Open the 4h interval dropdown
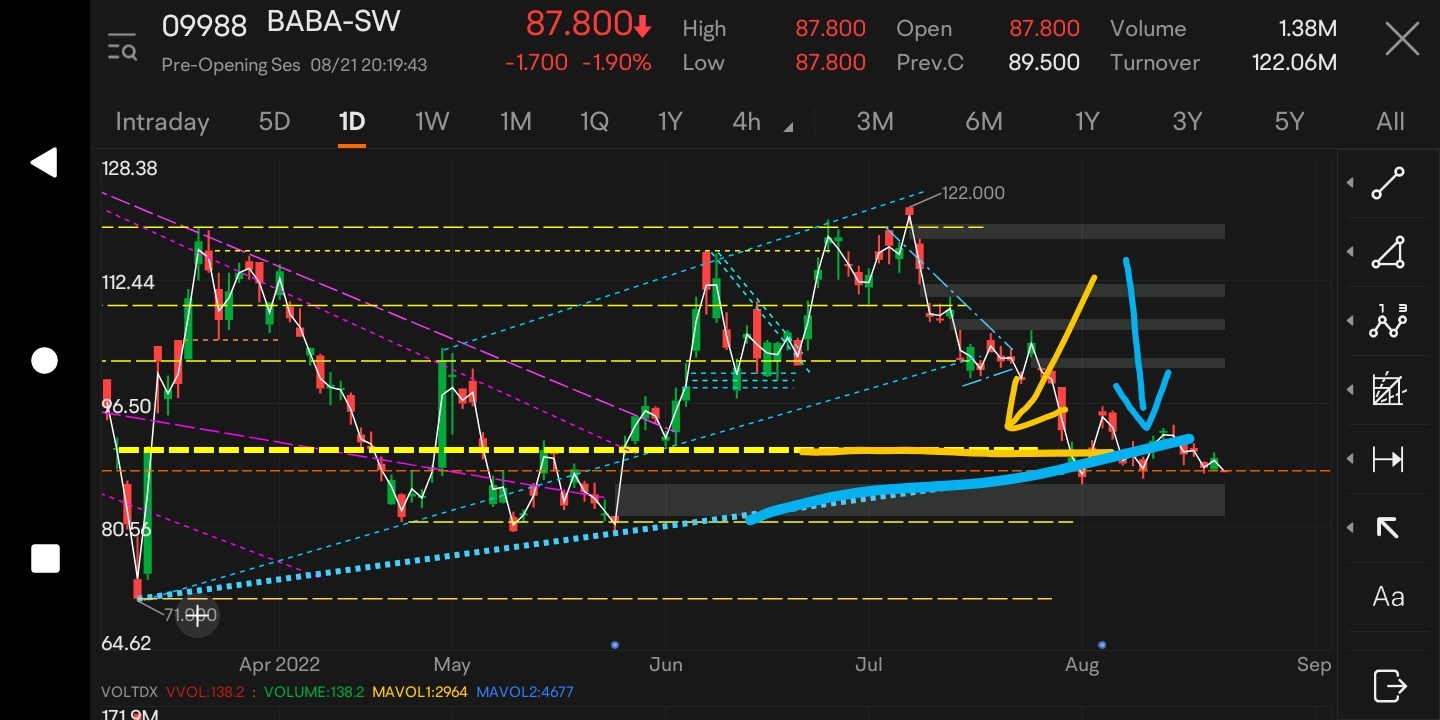Screen dimensions: 1440x720 (763, 122)
